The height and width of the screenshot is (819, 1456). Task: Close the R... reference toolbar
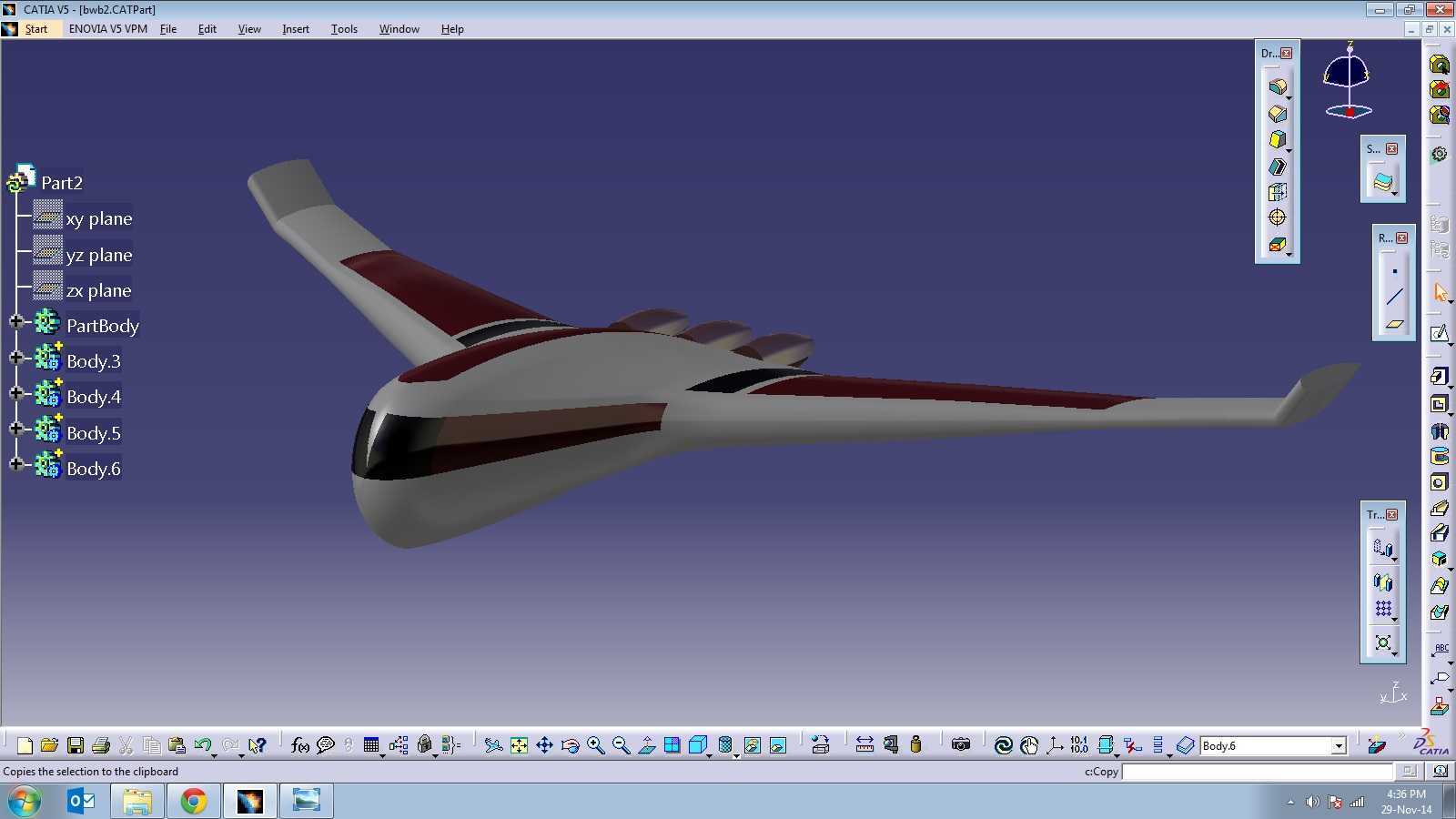point(1401,238)
